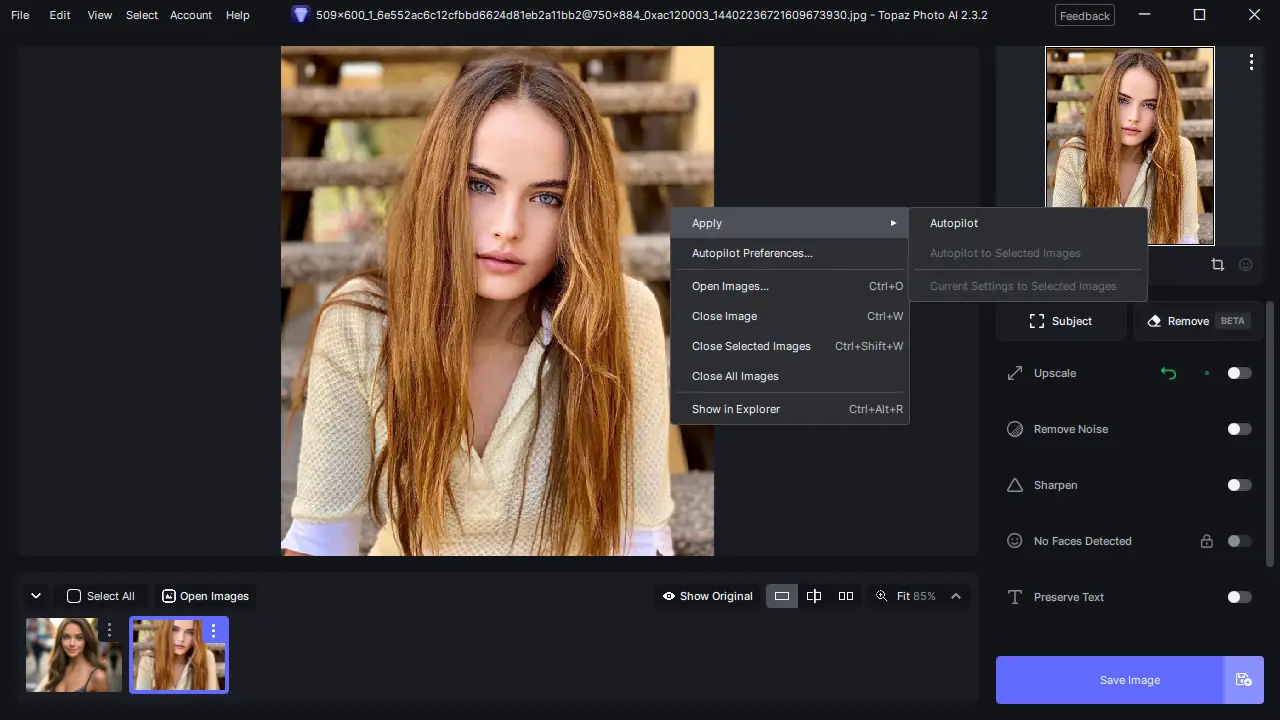This screenshot has width=1280, height=720.
Task: Select the split view compare icon
Action: [x=814, y=596]
